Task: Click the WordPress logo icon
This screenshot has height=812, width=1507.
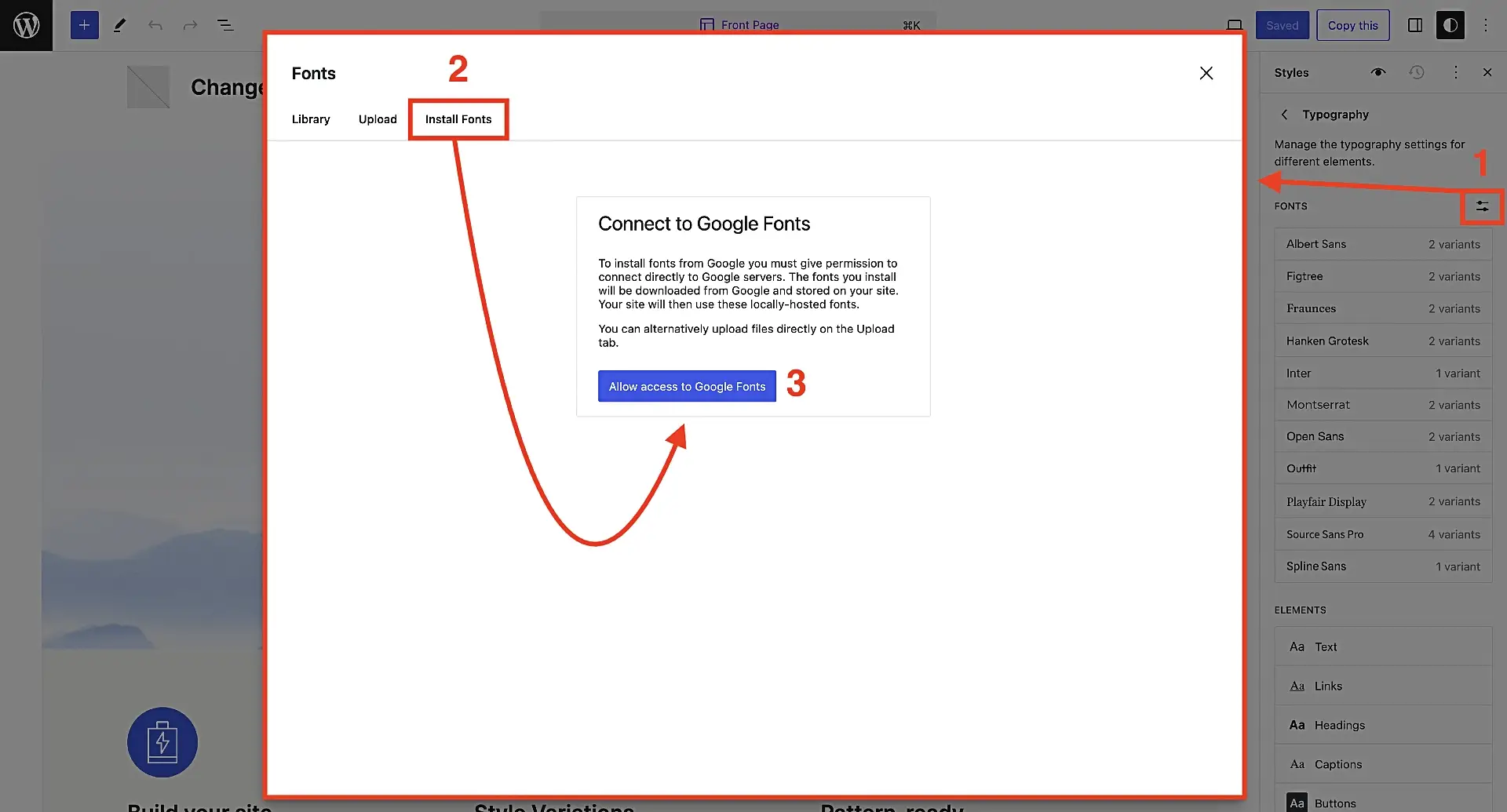Action: [26, 25]
